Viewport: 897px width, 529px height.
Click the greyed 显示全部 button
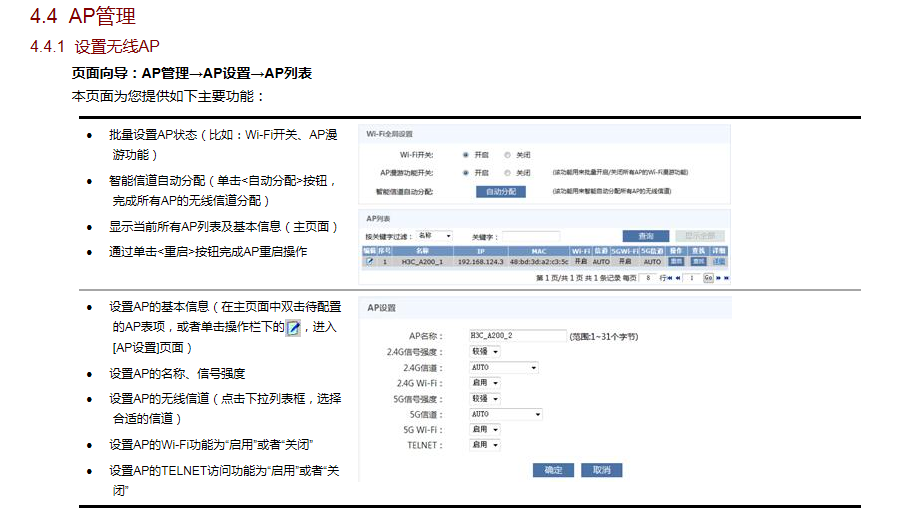click(x=700, y=236)
